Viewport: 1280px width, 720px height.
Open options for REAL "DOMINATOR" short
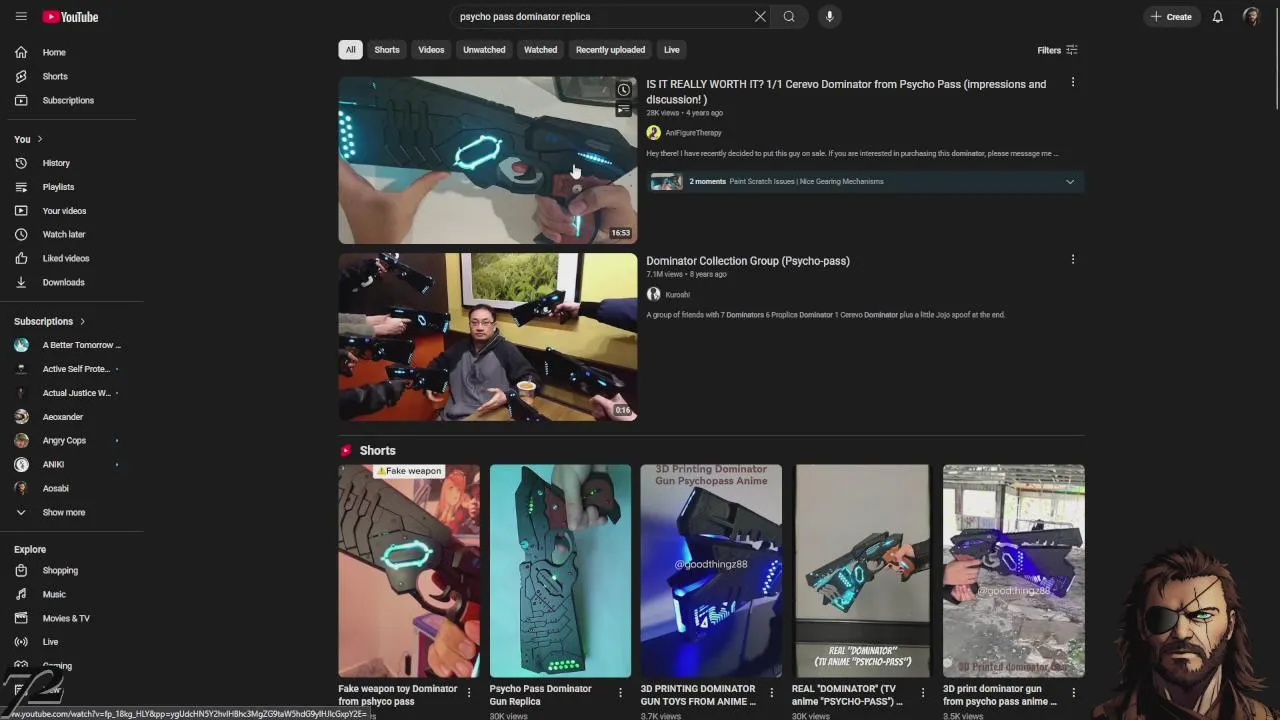[922, 692]
